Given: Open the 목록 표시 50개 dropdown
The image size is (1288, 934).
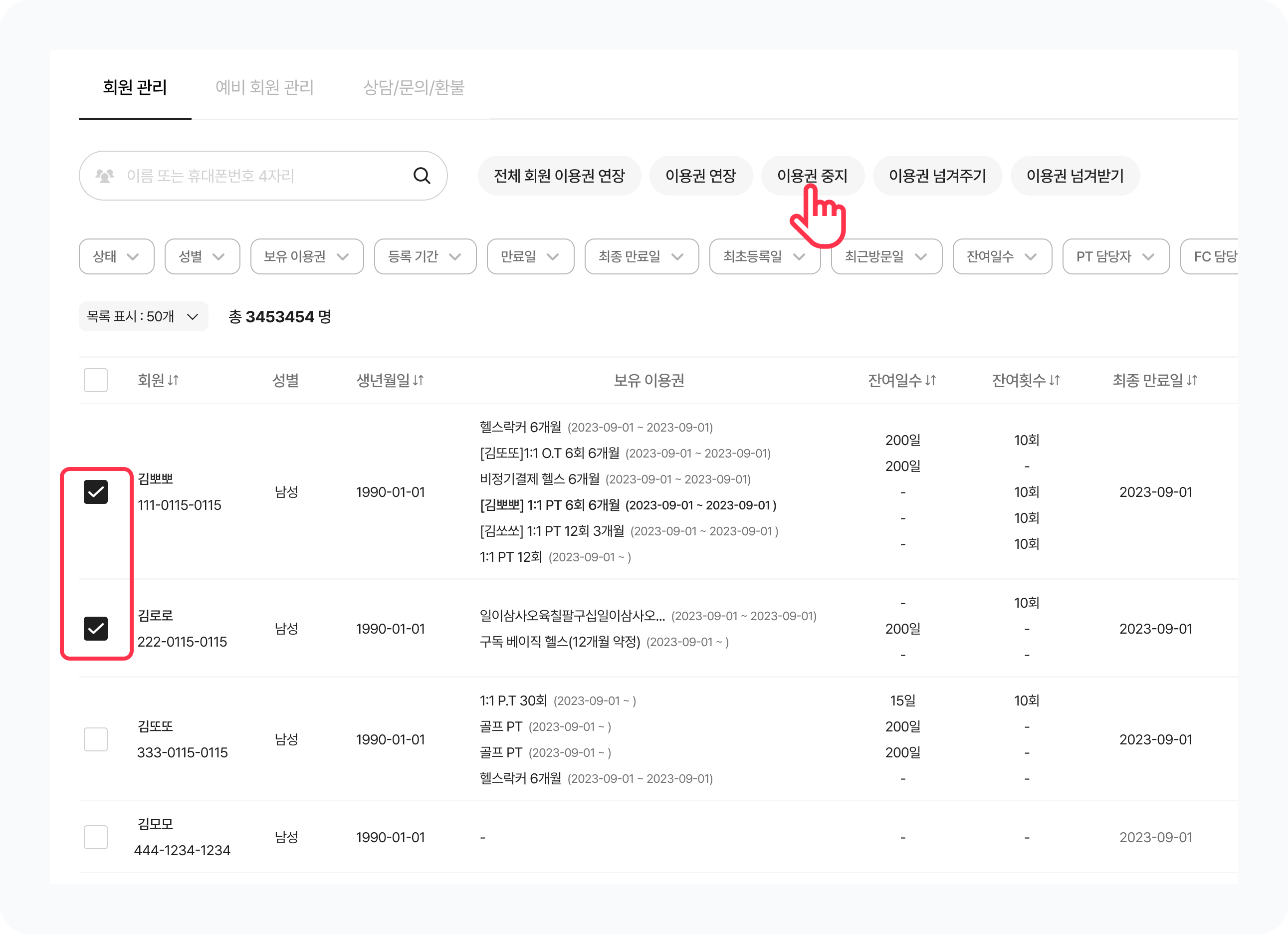Looking at the screenshot, I should (x=143, y=316).
